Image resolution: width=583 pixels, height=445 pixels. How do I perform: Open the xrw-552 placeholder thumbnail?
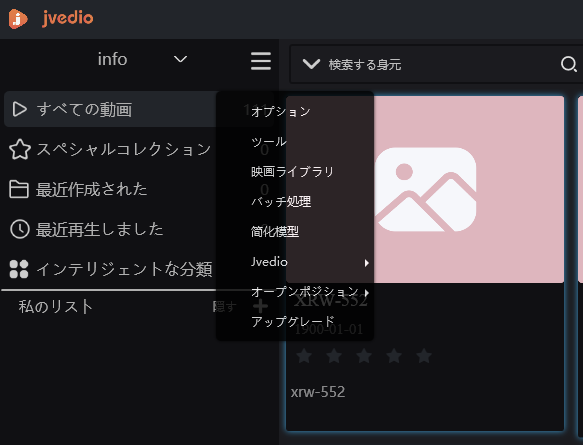[x=425, y=189]
